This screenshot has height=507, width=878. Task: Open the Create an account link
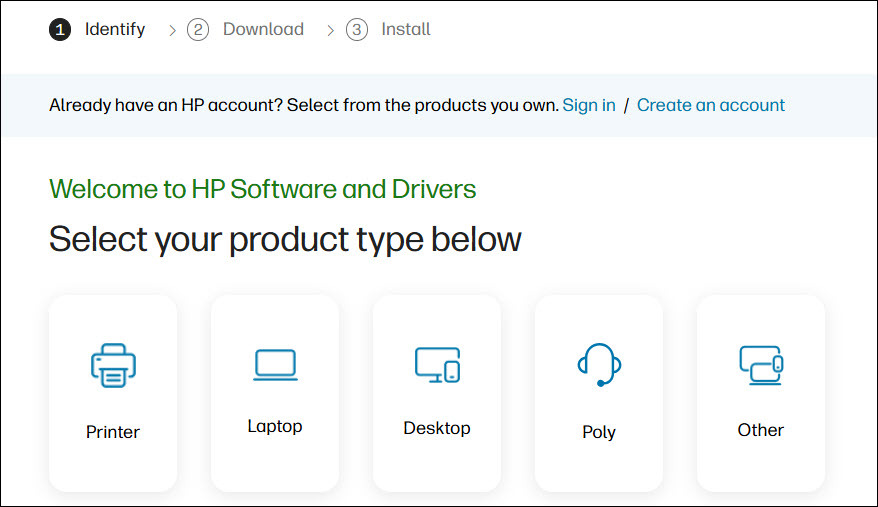[711, 105]
